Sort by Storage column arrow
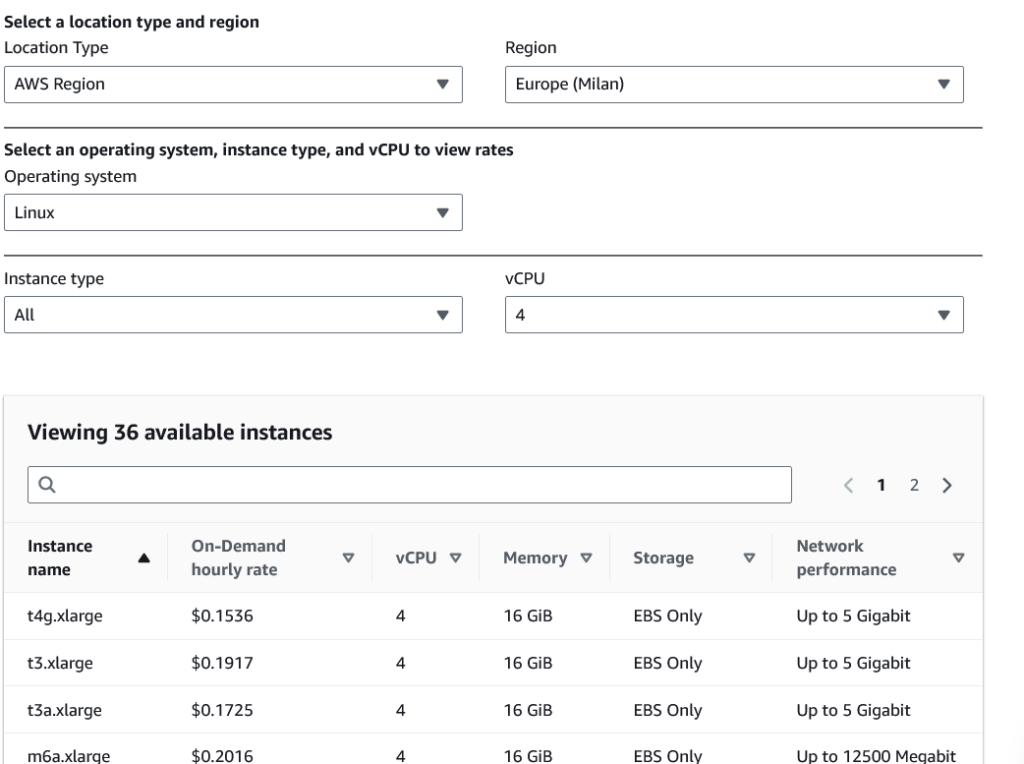1024x764 pixels. click(750, 558)
